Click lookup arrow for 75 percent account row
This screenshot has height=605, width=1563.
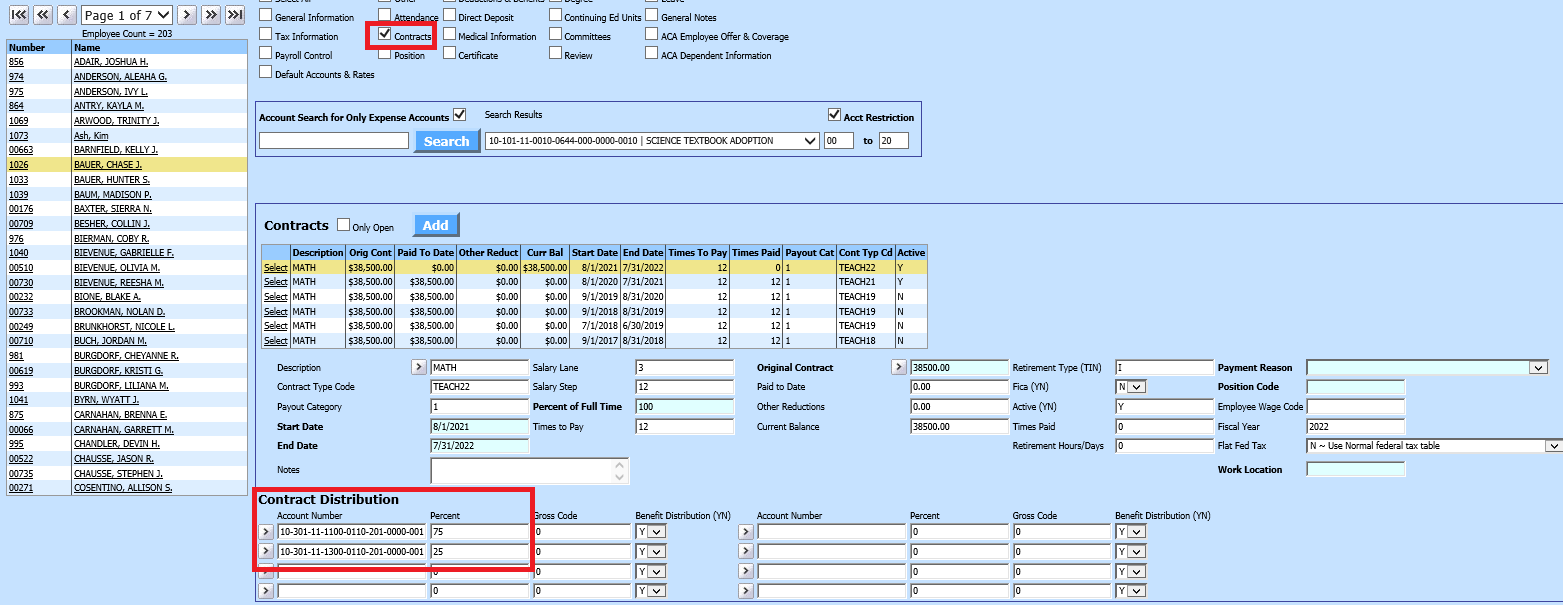tap(266, 532)
